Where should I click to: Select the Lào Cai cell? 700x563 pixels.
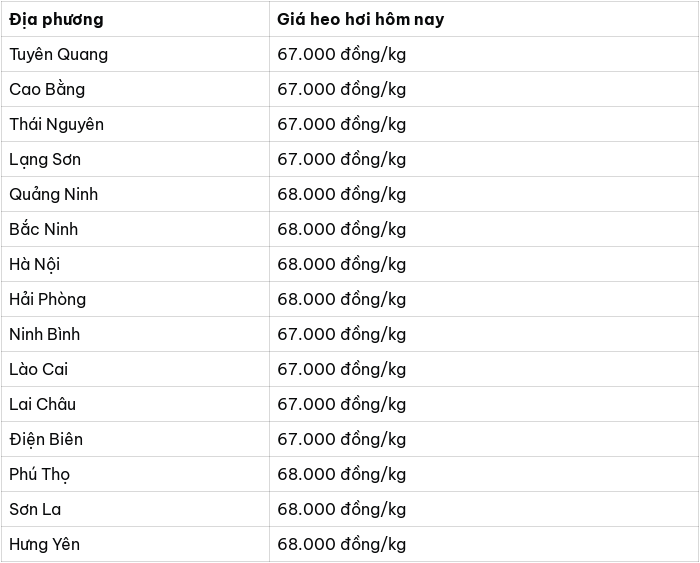135,369
